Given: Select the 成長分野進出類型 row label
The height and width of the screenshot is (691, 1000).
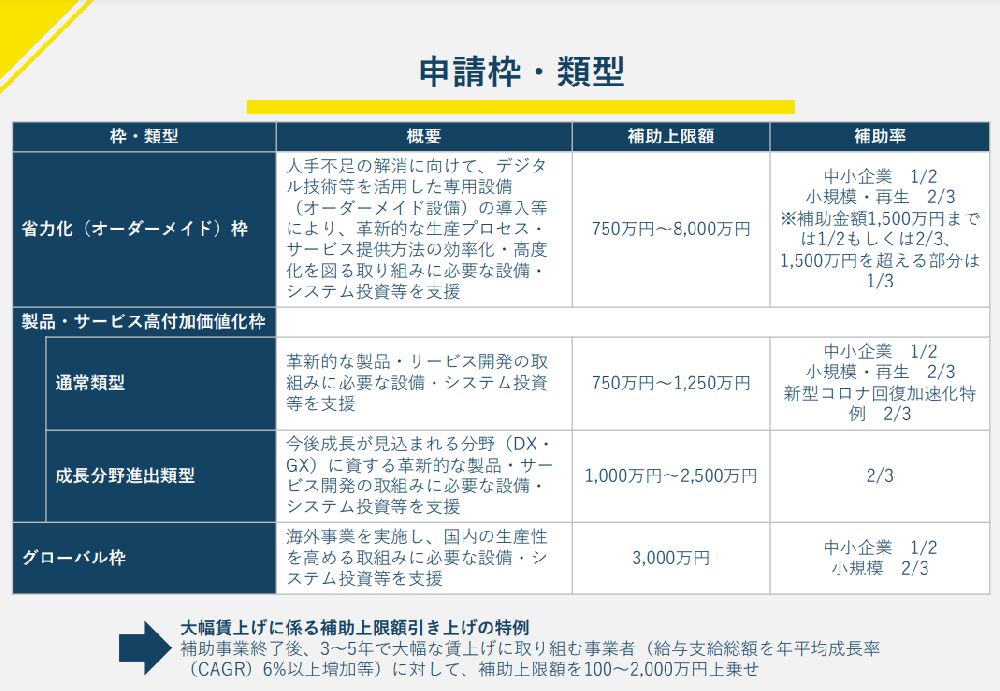Looking at the screenshot, I should [x=125, y=476].
